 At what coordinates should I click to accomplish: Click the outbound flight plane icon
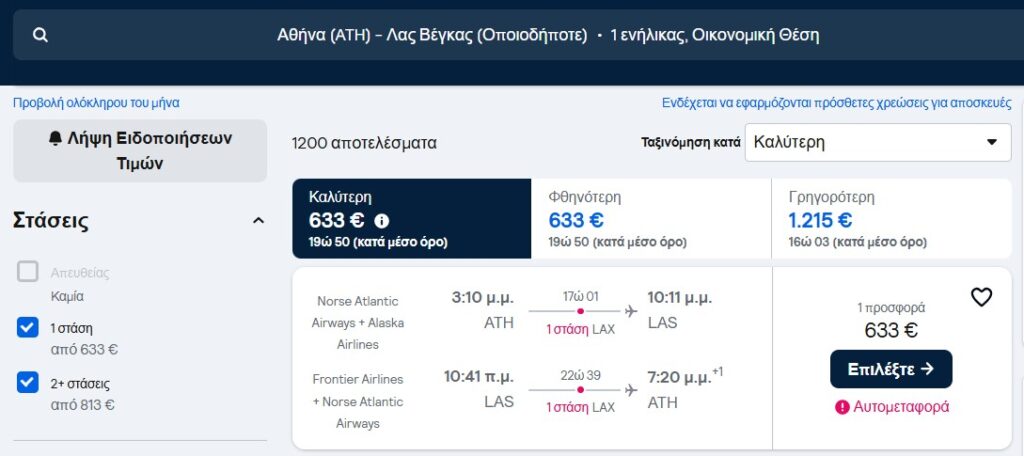coord(630,311)
